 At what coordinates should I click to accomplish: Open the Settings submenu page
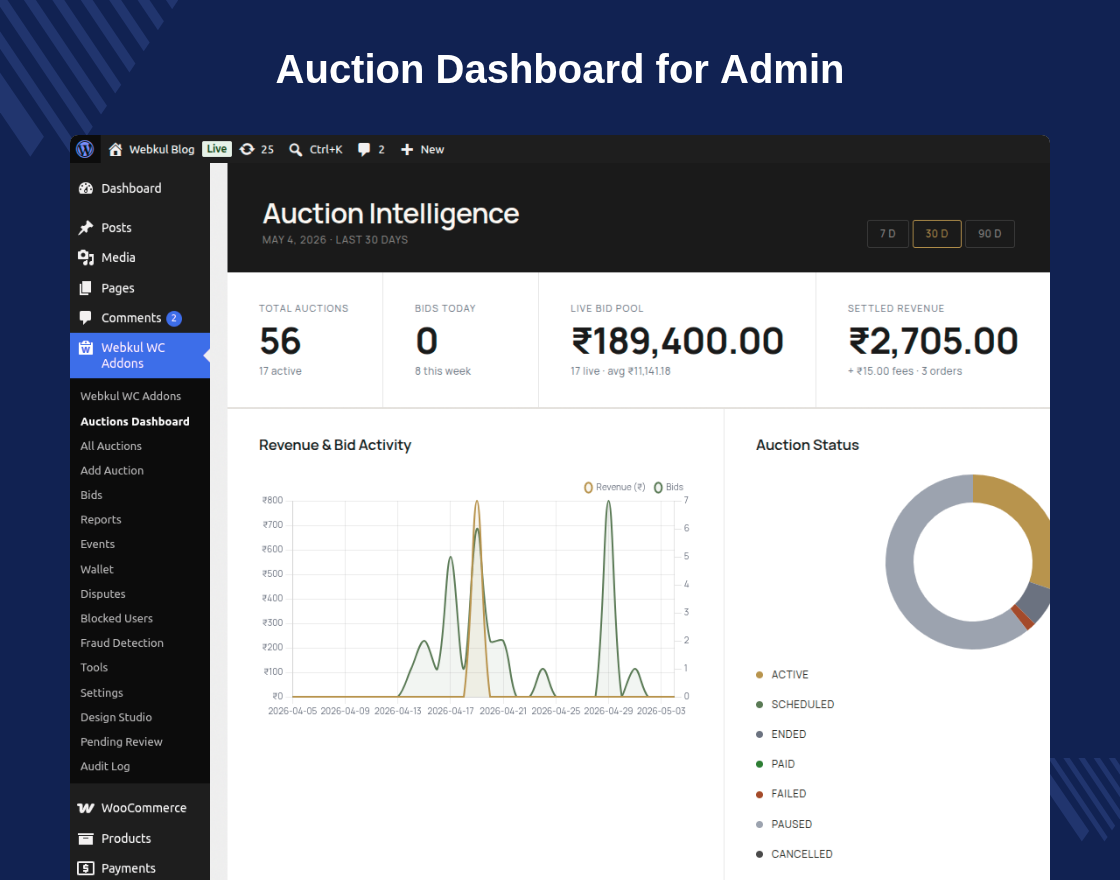point(101,693)
